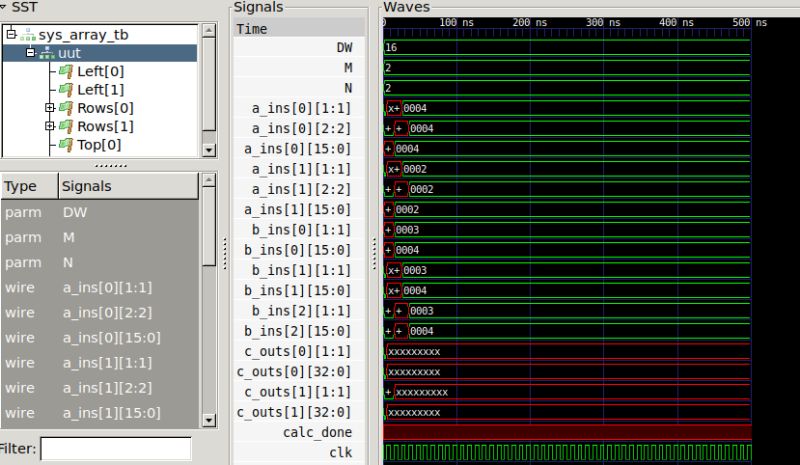Click grip between Signals and Waves panes
This screenshot has height=465, width=800.
pos(374,254)
